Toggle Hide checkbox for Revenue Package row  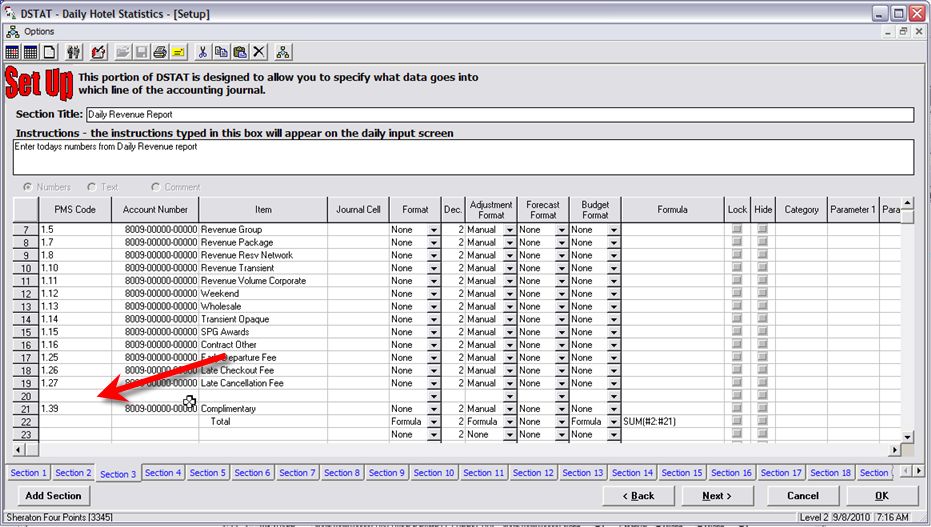763,242
